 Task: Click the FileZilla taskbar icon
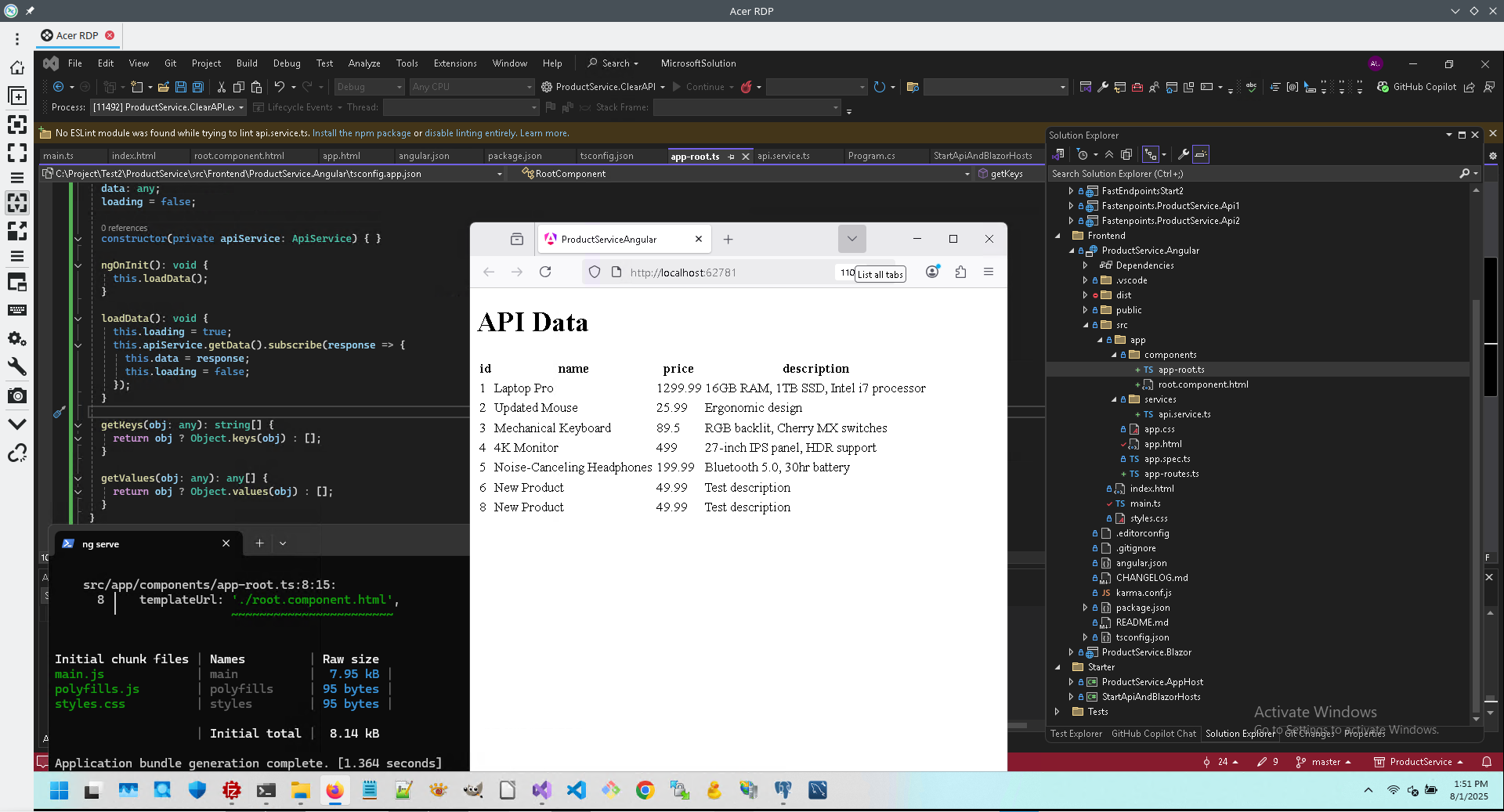232,790
